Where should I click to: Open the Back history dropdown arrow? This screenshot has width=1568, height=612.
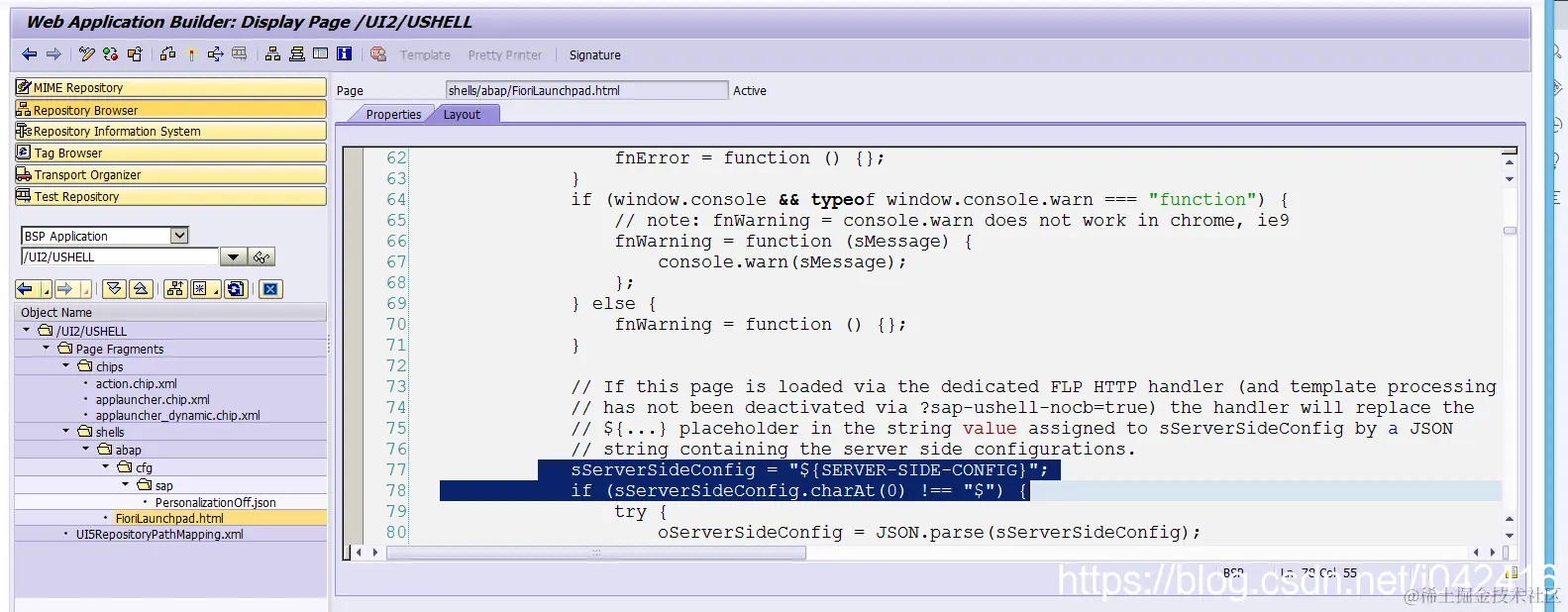click(46, 289)
